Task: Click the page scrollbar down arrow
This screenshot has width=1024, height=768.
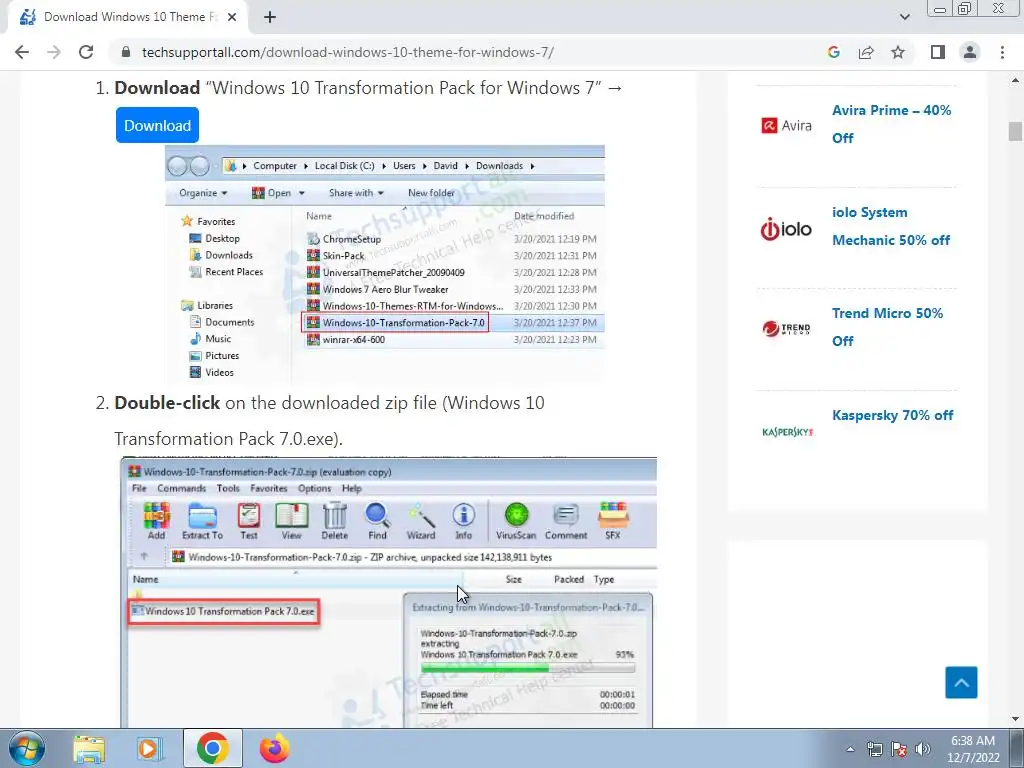Action: 1015,720
